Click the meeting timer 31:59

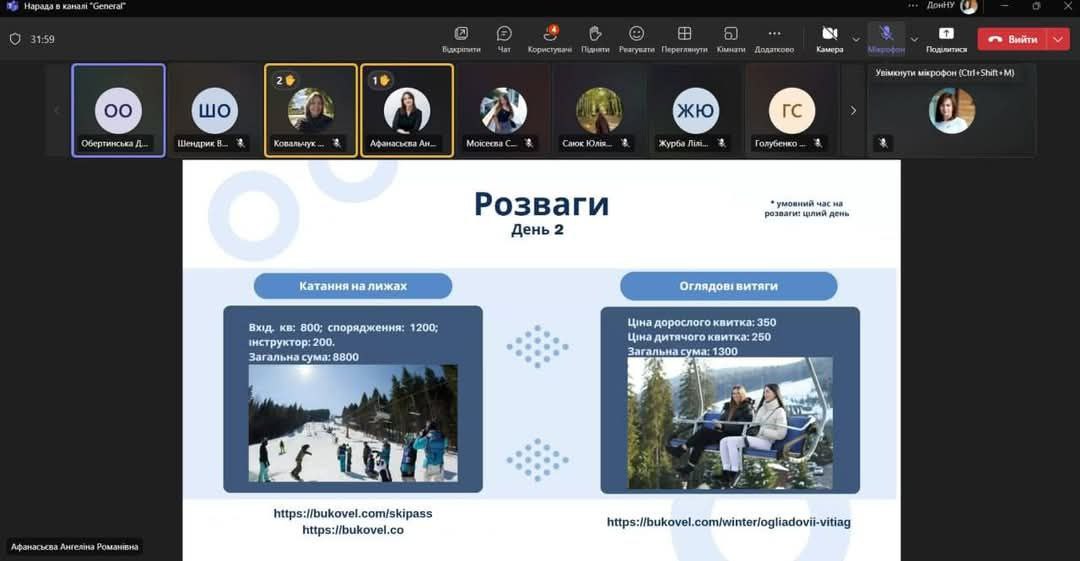tap(42, 39)
